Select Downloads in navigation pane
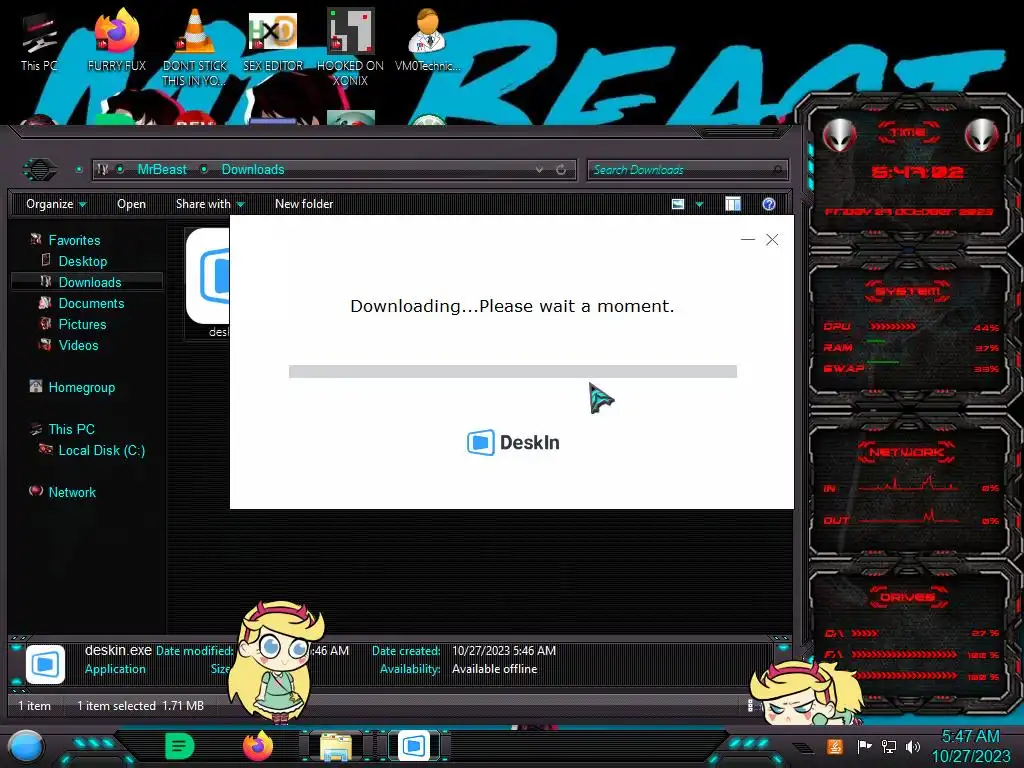The width and height of the screenshot is (1024, 768). [x=88, y=282]
